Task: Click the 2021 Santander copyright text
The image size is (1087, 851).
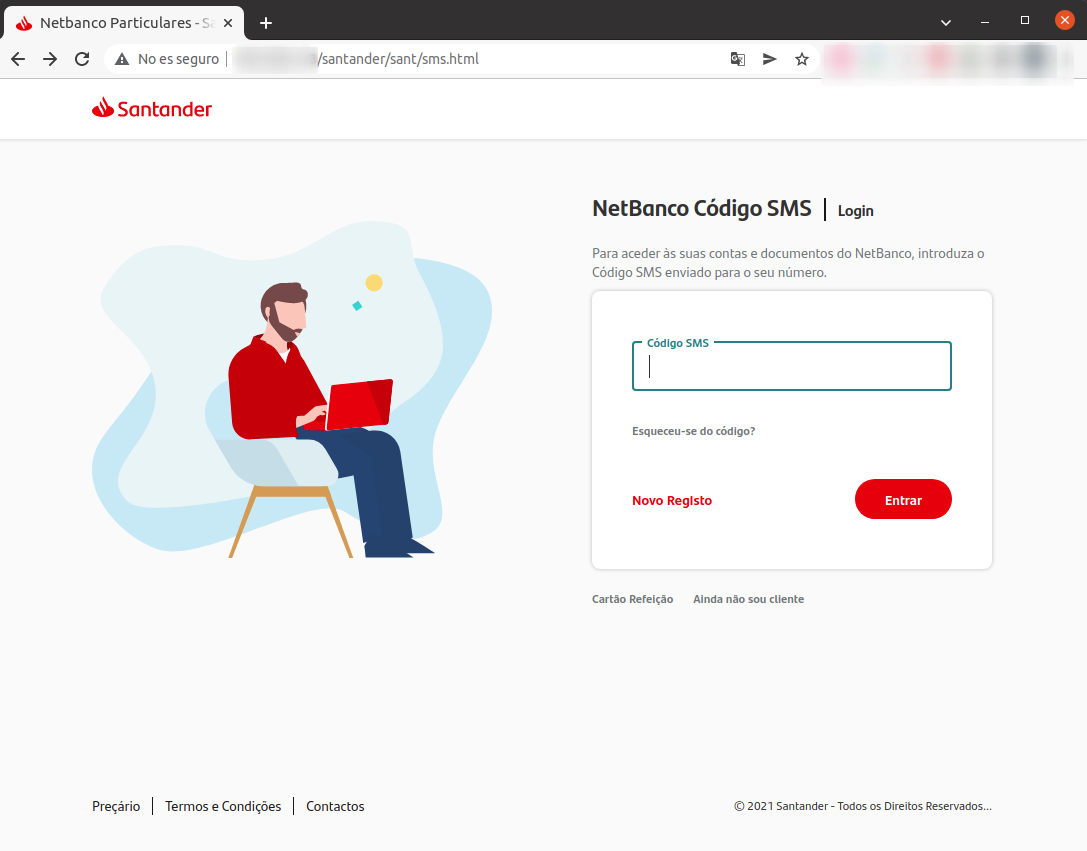Action: (x=863, y=806)
